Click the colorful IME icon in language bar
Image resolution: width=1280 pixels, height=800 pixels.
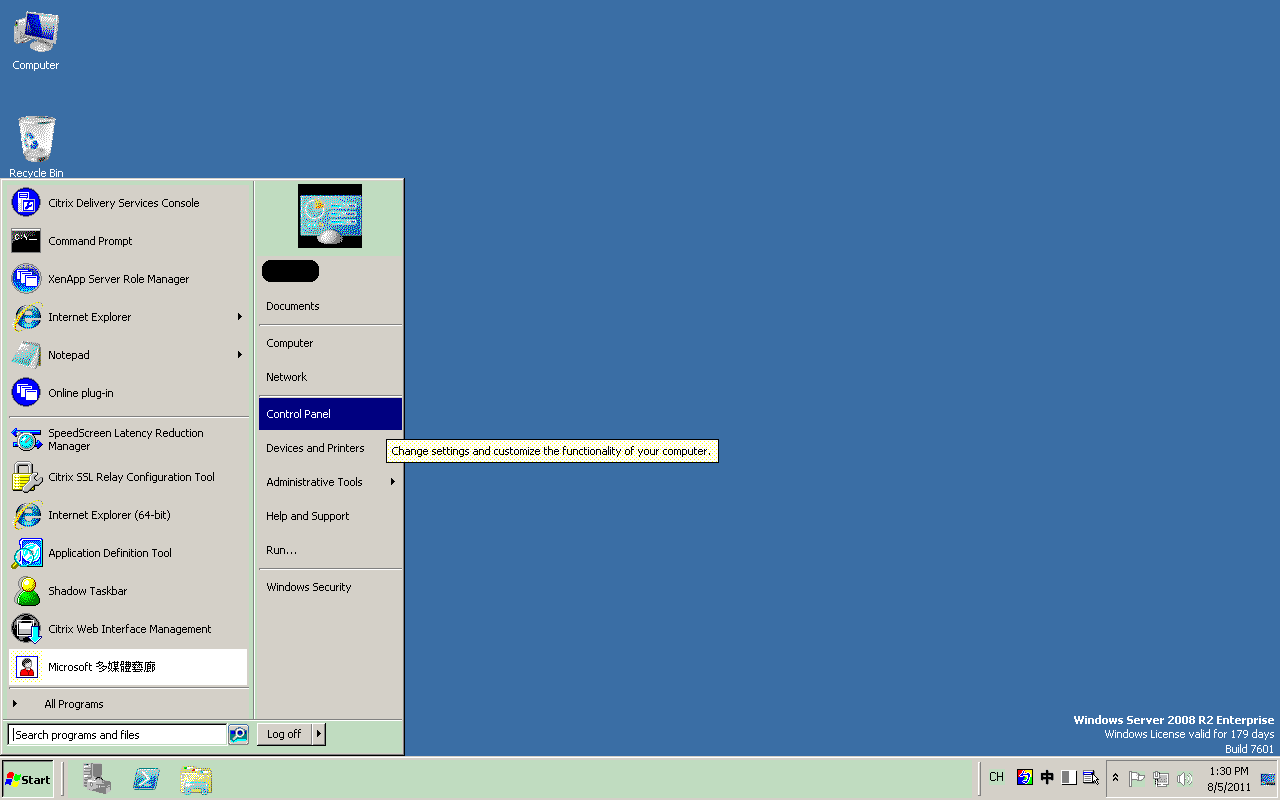point(1024,777)
